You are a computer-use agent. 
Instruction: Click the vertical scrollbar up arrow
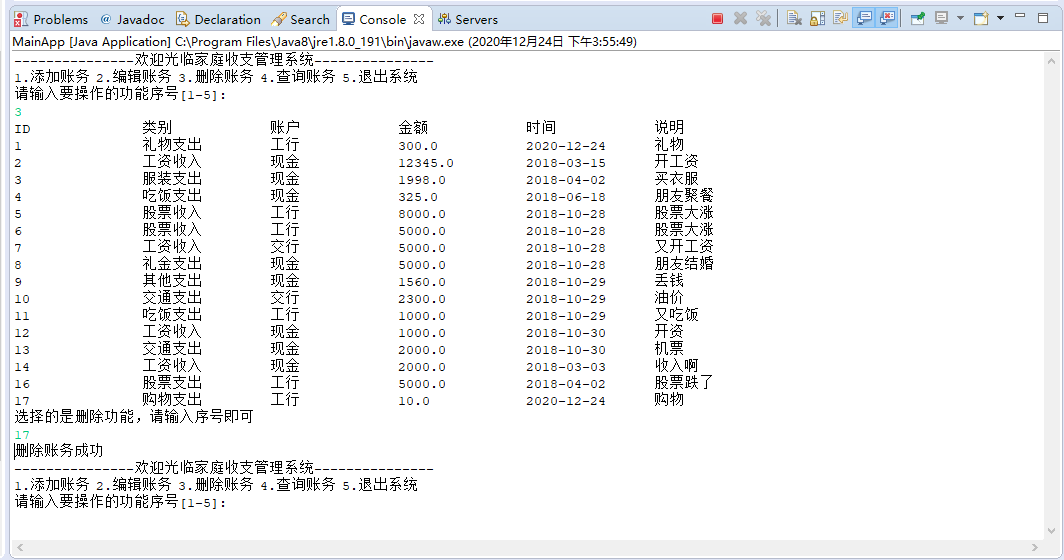point(1051,60)
